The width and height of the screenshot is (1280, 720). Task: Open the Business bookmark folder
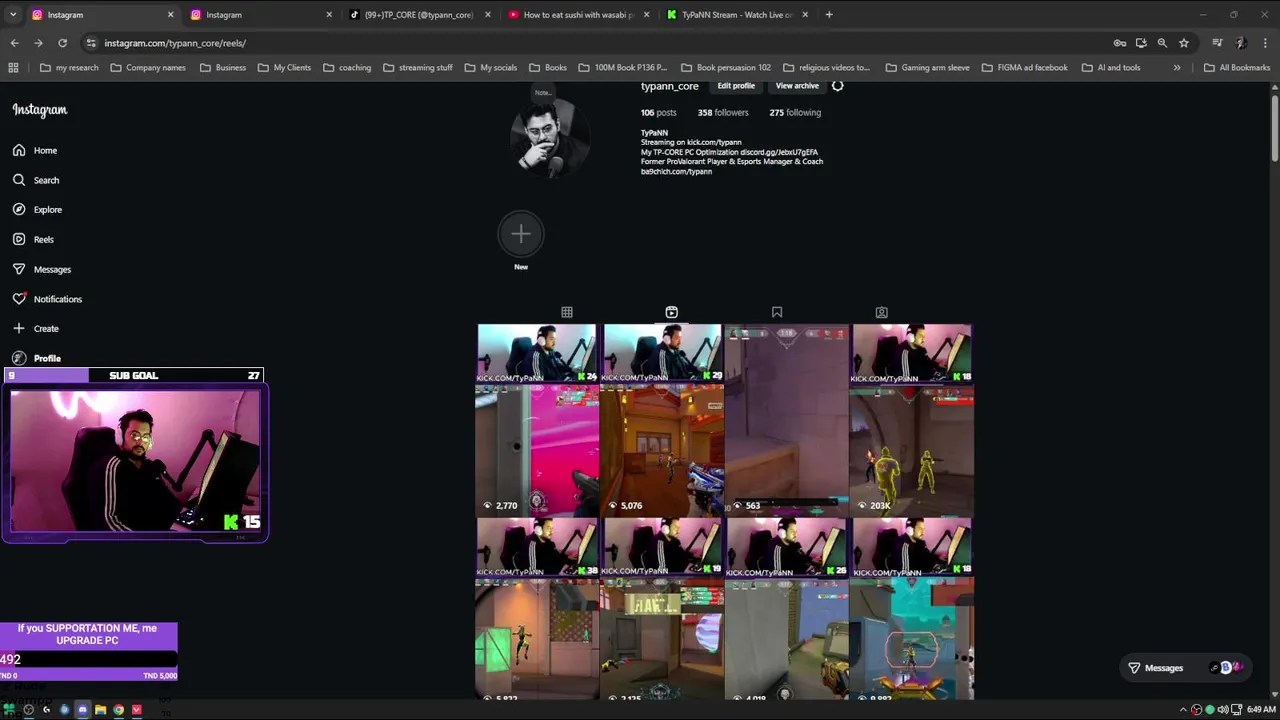tap(223, 68)
